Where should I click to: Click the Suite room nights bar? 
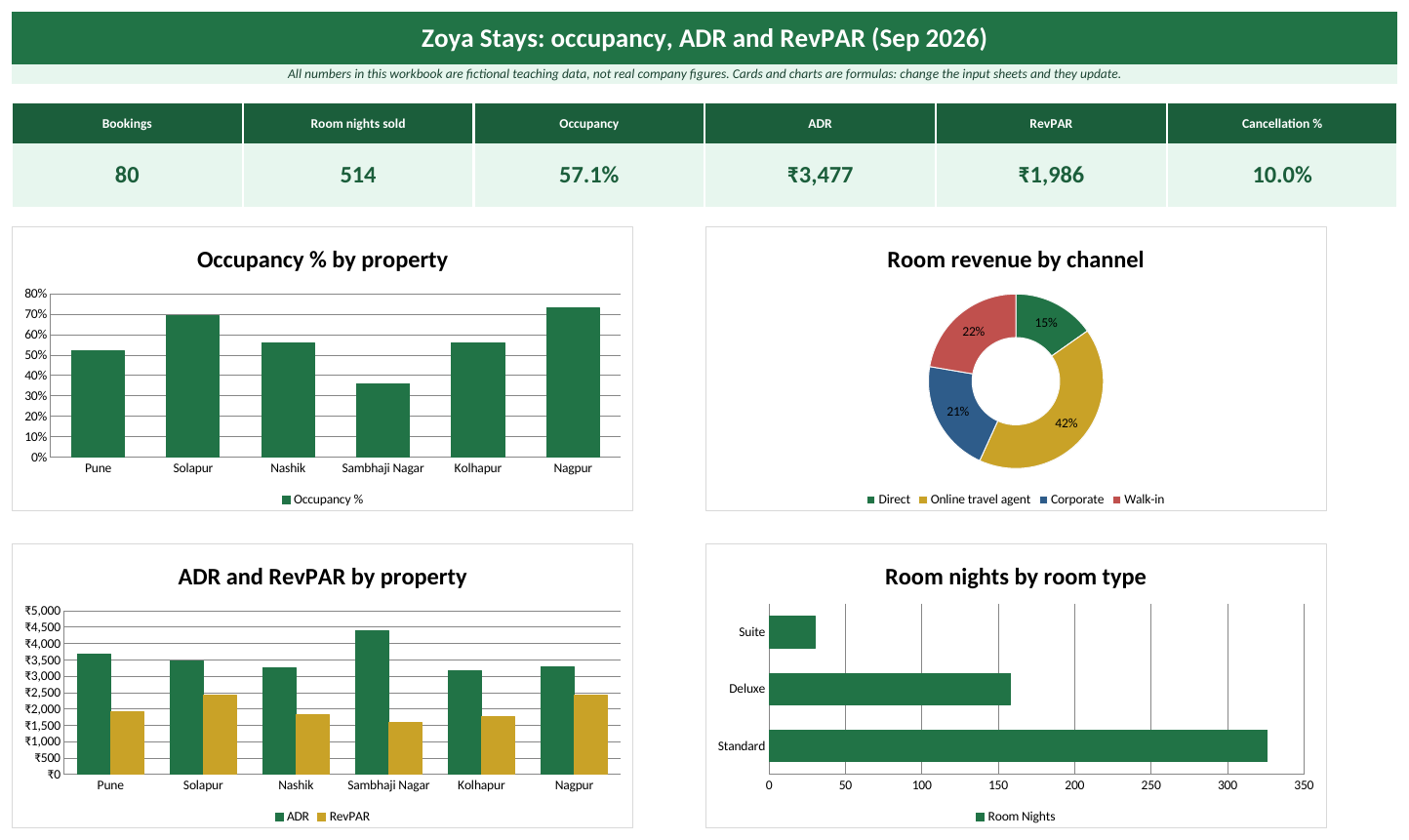click(x=792, y=632)
